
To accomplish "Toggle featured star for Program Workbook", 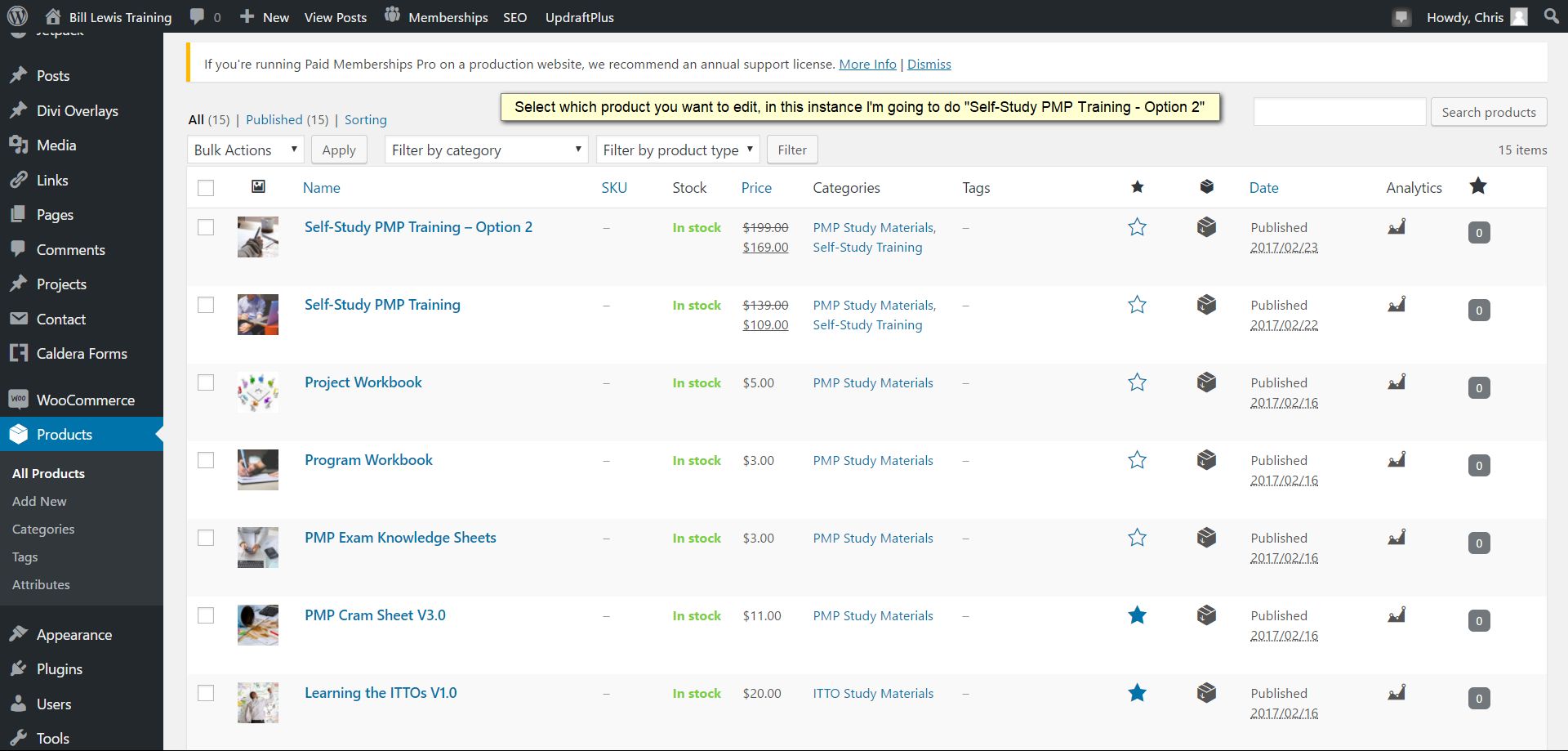I will [x=1137, y=460].
